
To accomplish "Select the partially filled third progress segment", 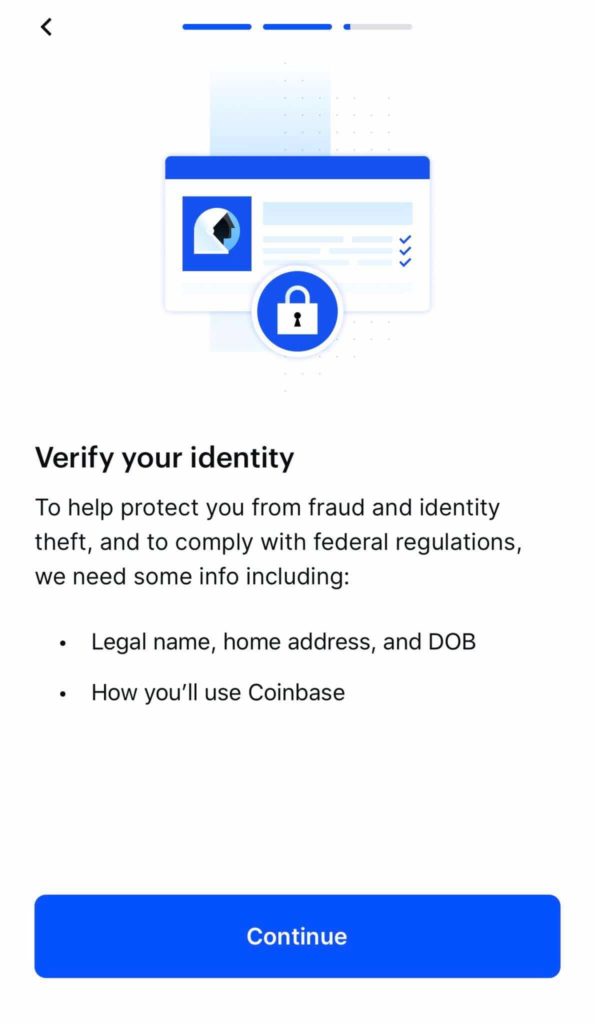I will [x=377, y=25].
